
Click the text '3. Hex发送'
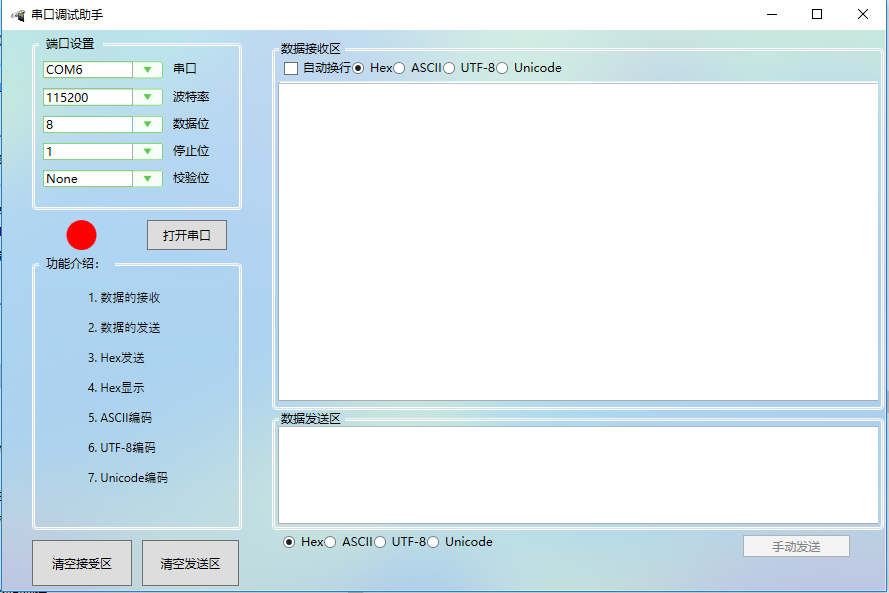(x=116, y=358)
